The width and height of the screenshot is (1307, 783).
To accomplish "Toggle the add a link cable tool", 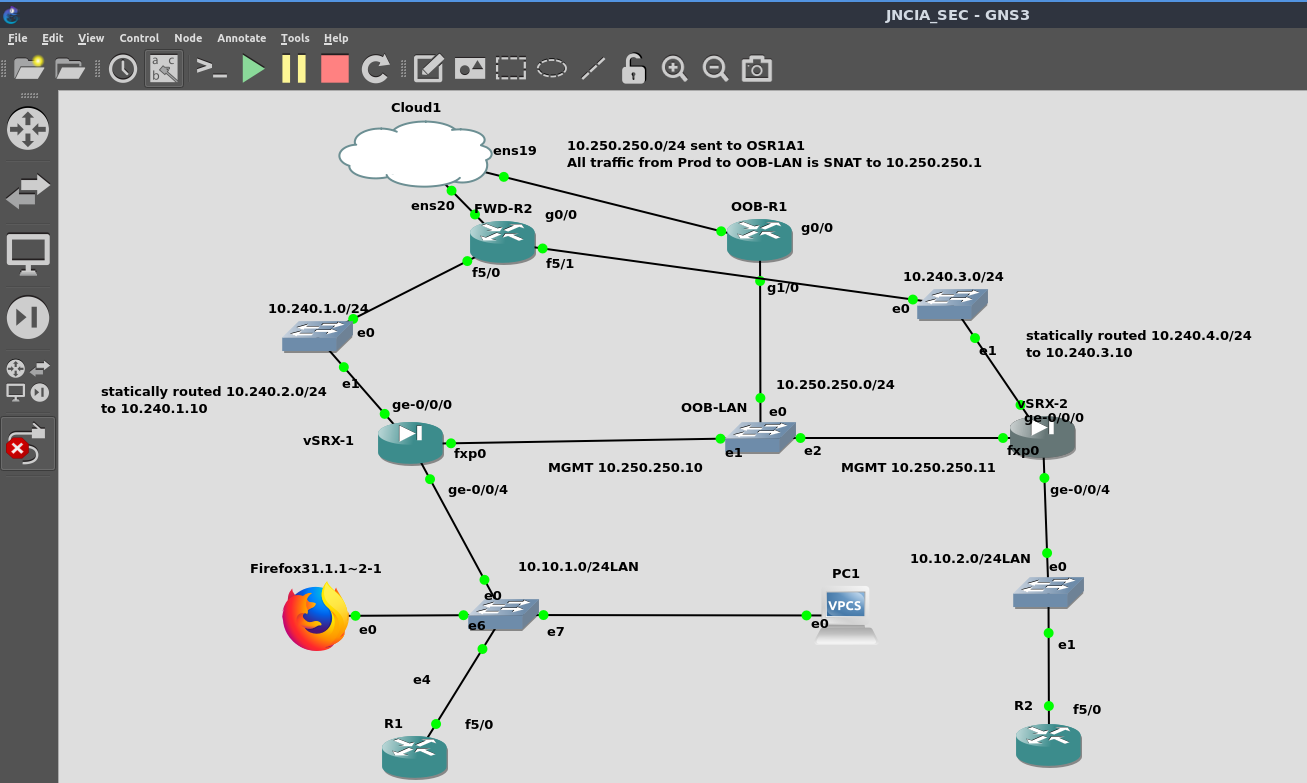I will pos(28,443).
